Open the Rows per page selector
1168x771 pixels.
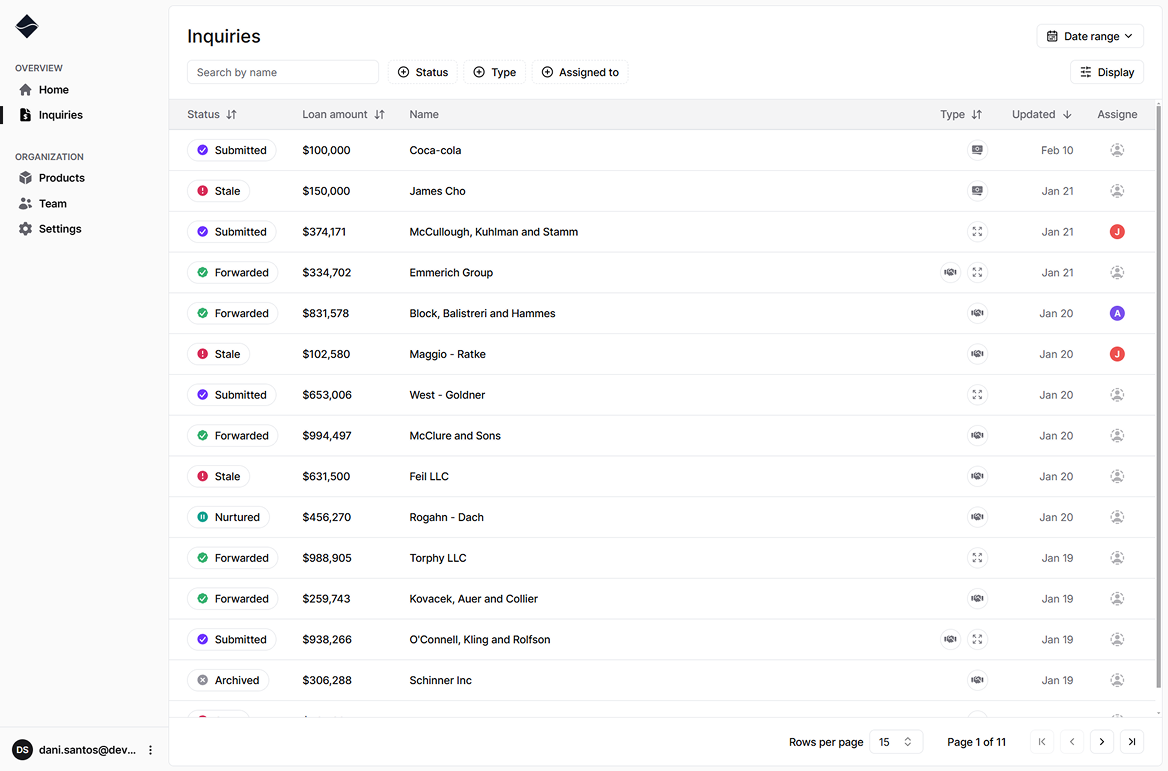click(x=895, y=742)
